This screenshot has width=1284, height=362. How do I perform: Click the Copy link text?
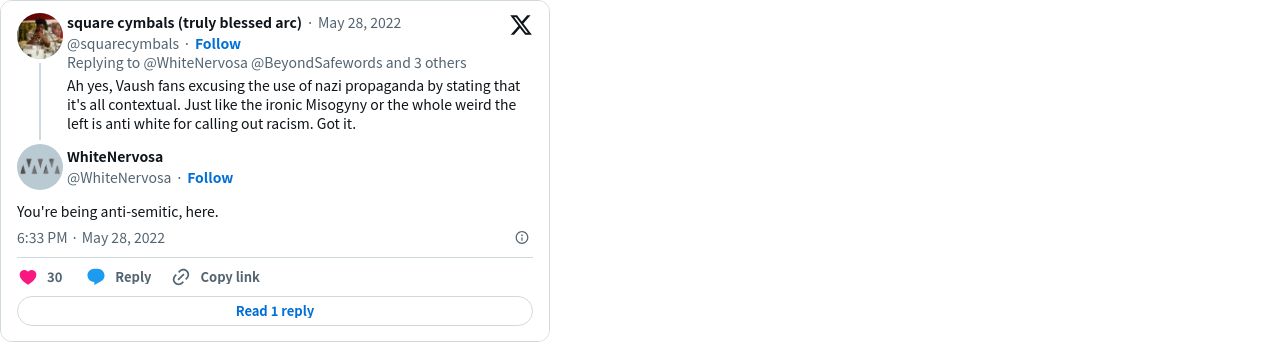(x=230, y=277)
